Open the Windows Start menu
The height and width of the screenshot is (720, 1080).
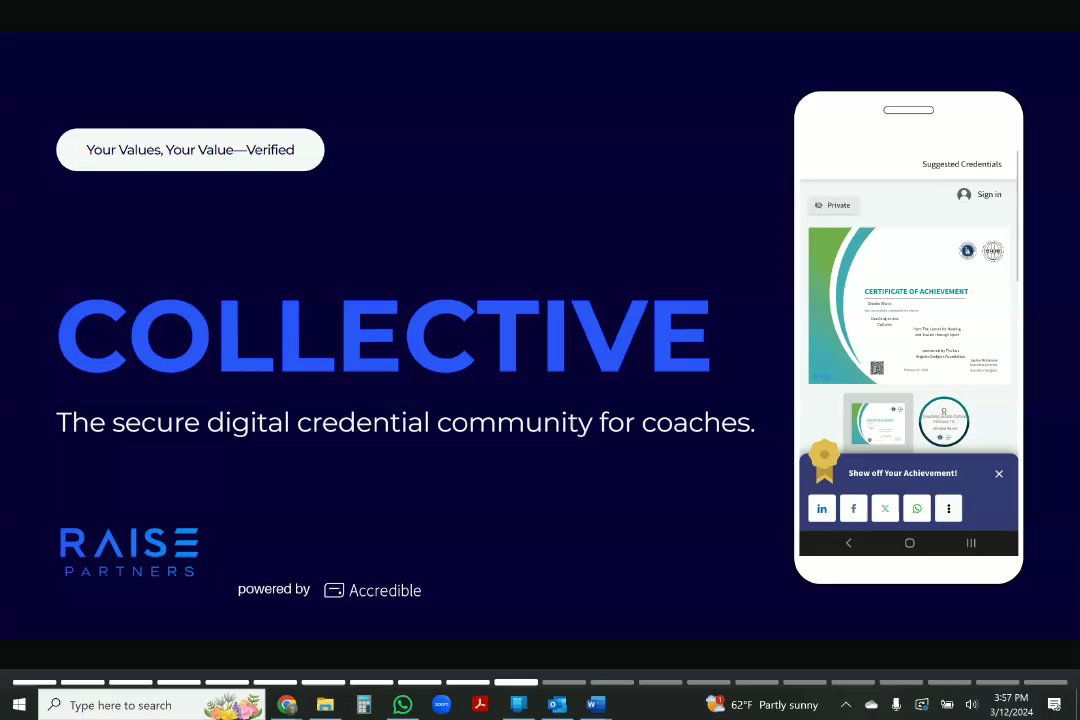[19, 705]
